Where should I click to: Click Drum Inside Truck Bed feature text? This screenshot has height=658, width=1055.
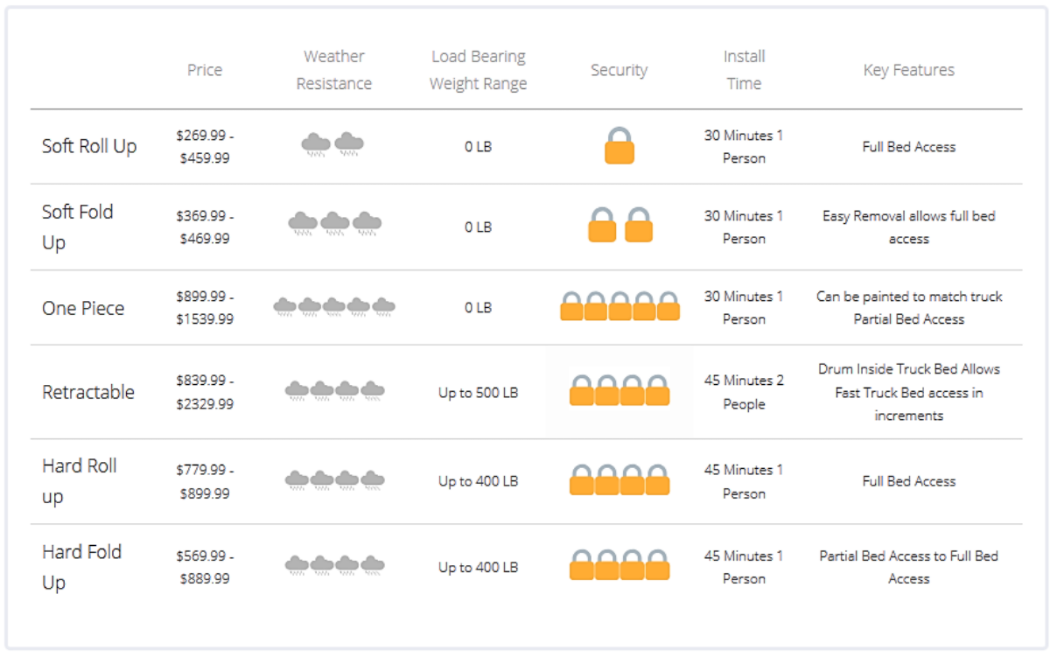(x=909, y=392)
